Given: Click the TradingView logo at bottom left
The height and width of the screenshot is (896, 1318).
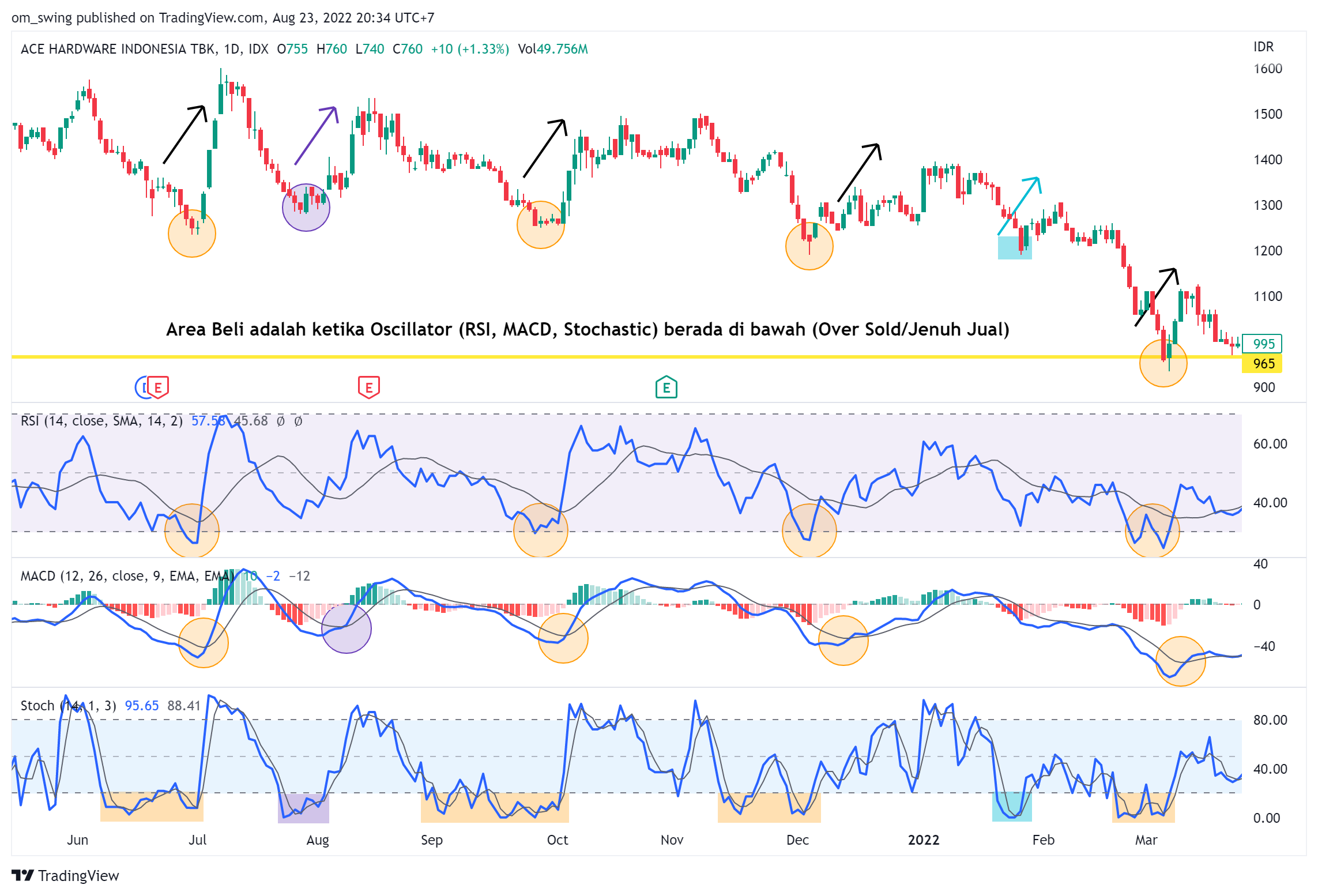Looking at the screenshot, I should click(x=65, y=875).
